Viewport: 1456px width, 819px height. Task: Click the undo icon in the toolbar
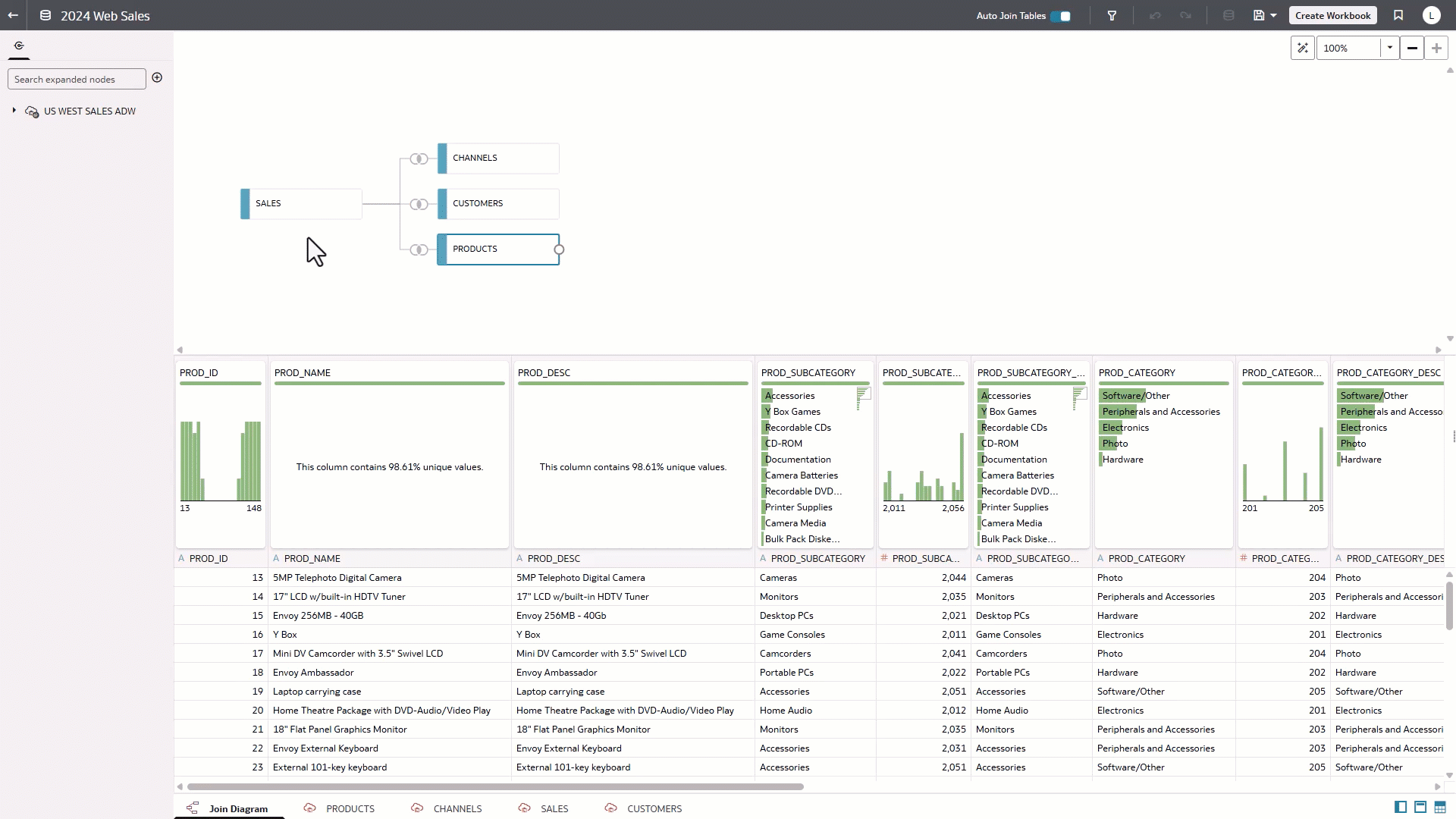pyautogui.click(x=1154, y=15)
